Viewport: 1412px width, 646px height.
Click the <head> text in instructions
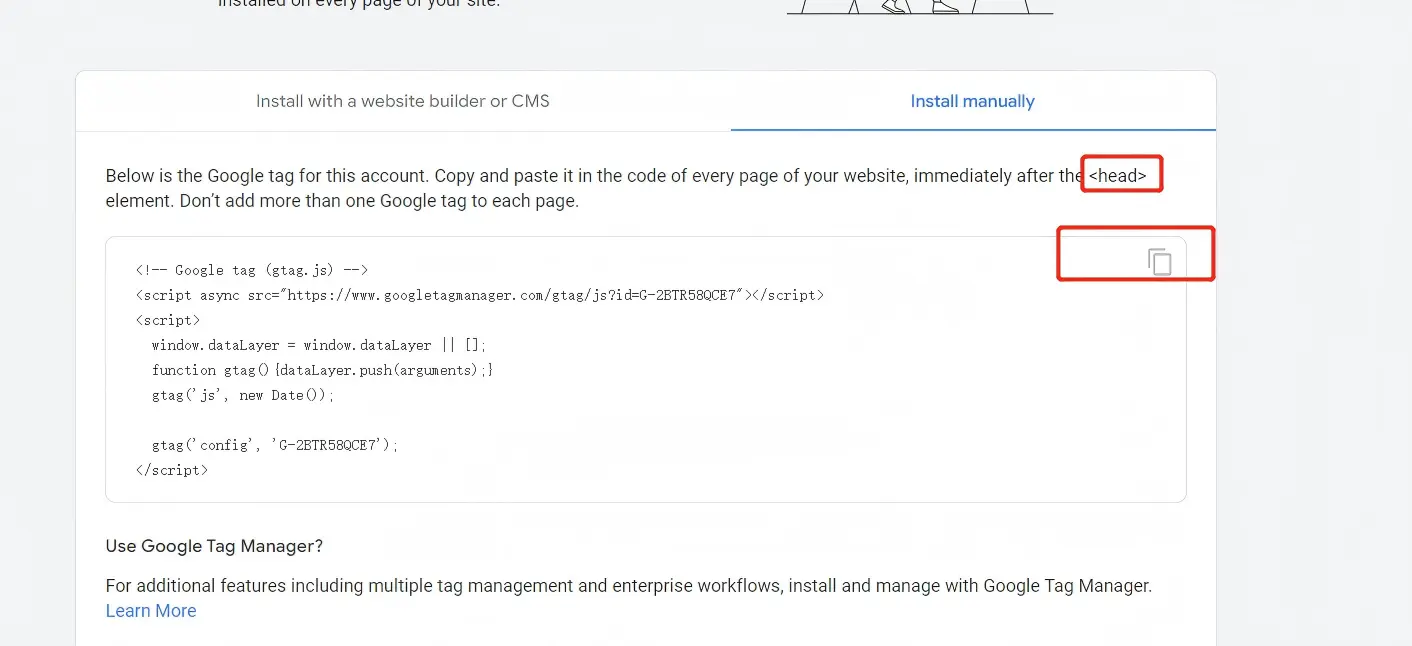tap(1118, 176)
